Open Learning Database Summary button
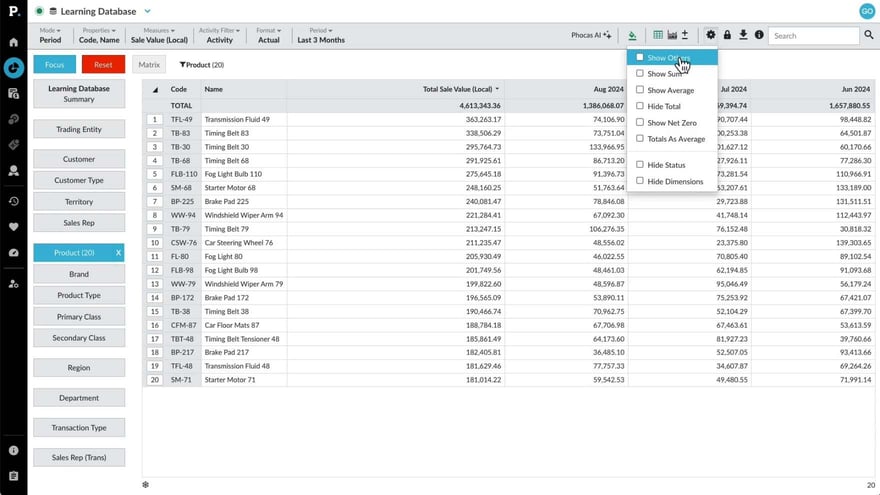The height and width of the screenshot is (495, 880). [79, 94]
